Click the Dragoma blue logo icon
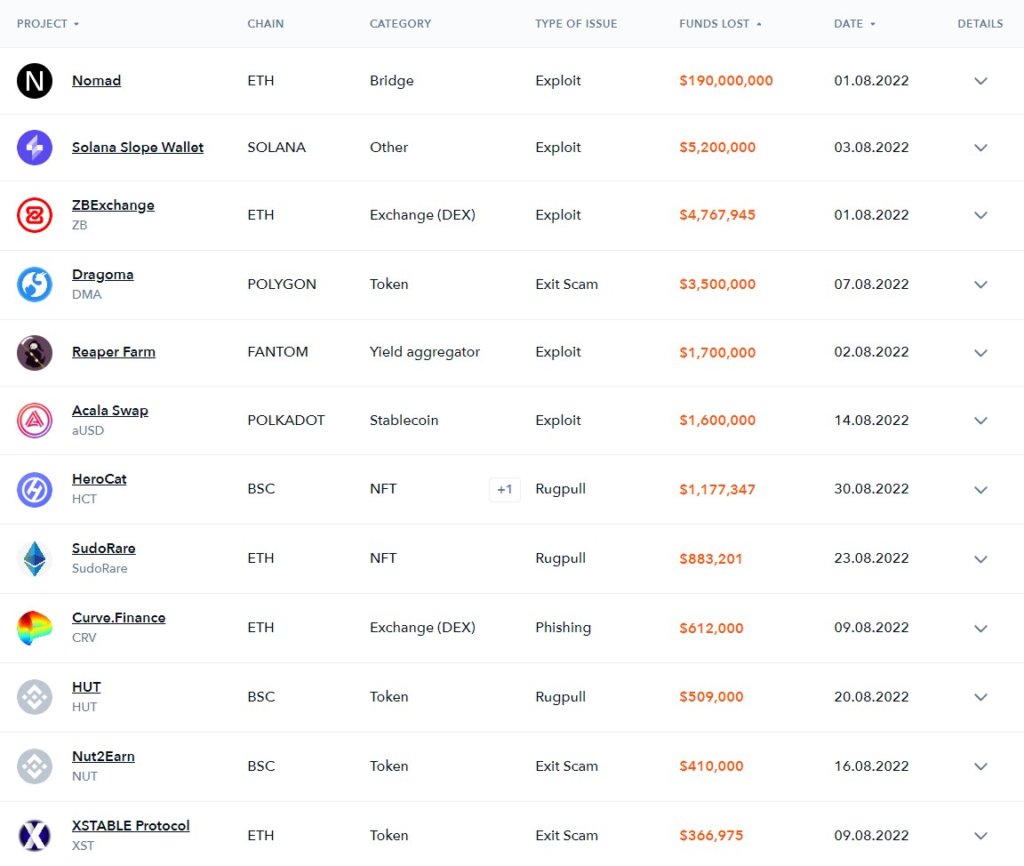Image resolution: width=1024 pixels, height=866 pixels. [34, 284]
